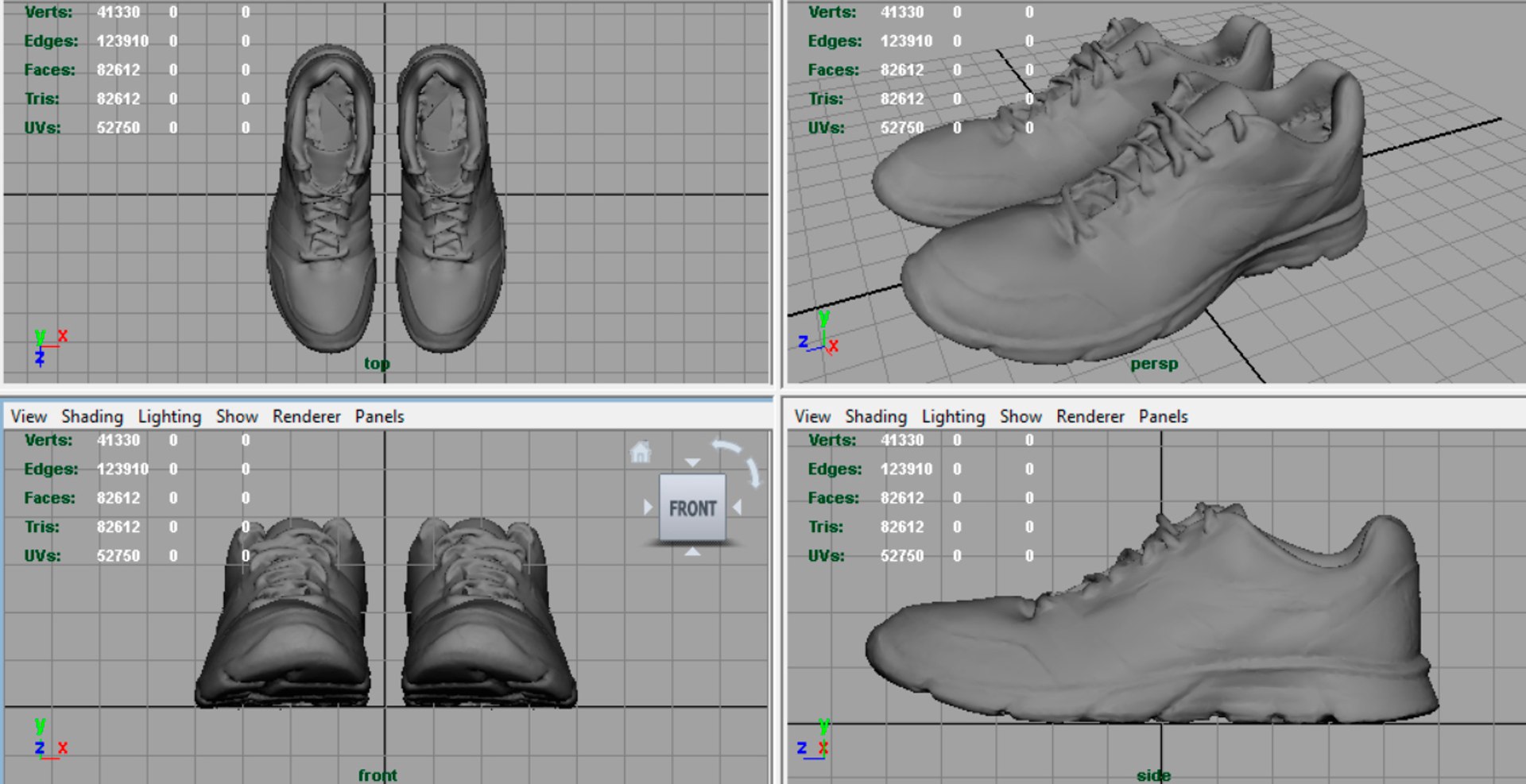Open the Lighting menu in the side panel
Viewport: 1526px width, 784px height.
pyautogui.click(x=953, y=416)
